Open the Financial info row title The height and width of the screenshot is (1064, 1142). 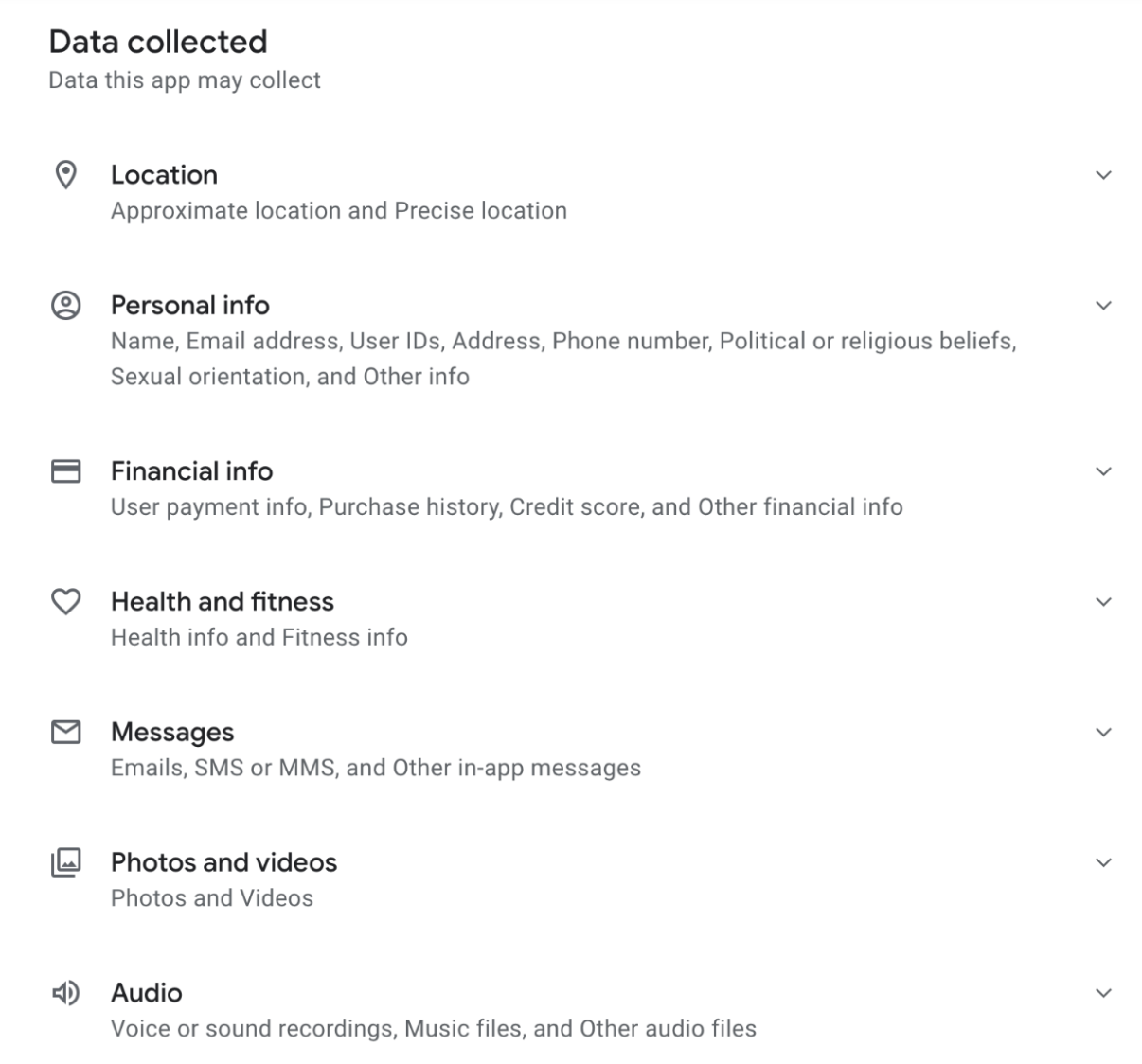coord(191,470)
